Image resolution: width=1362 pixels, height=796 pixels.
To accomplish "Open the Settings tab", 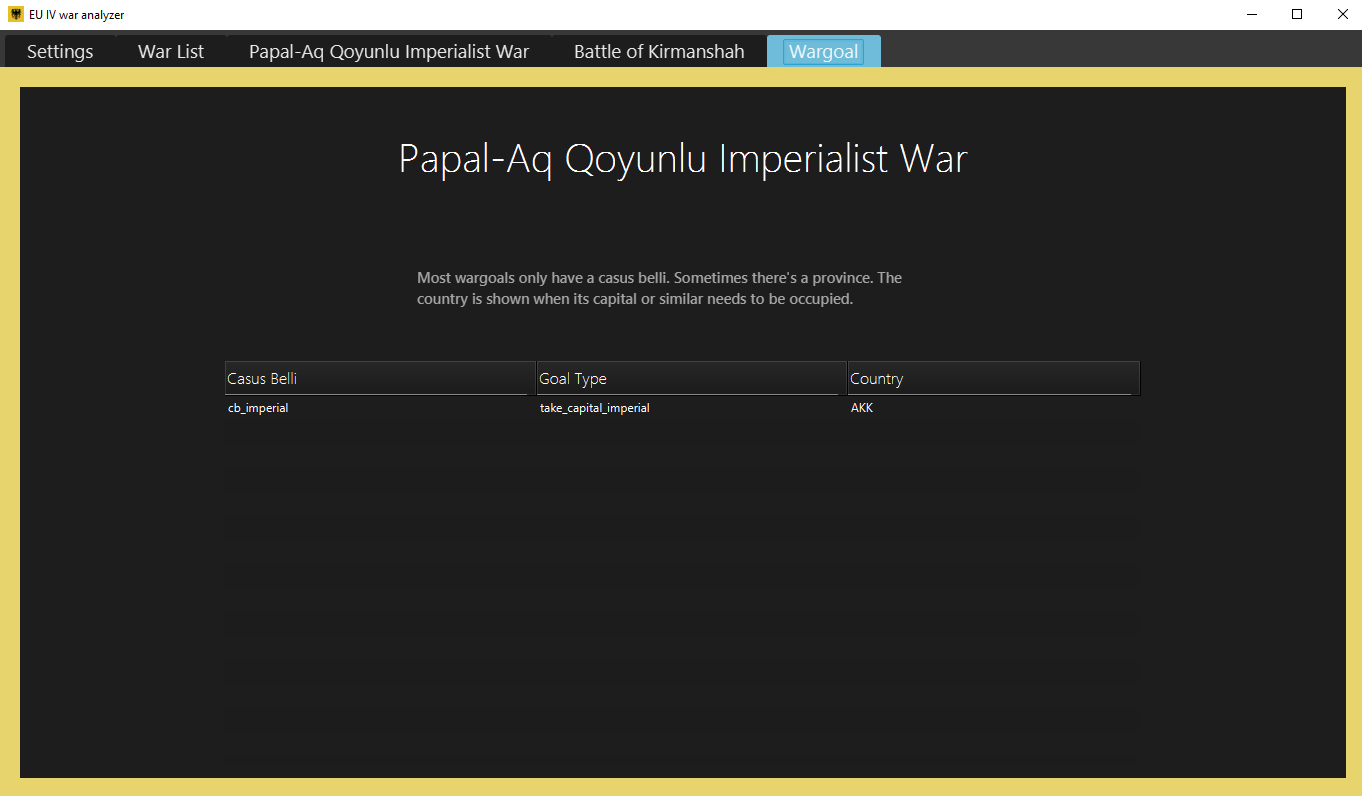I will pos(60,52).
